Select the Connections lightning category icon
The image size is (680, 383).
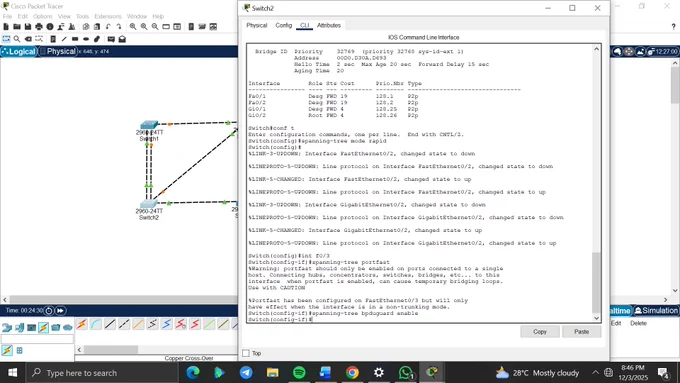click(43, 327)
